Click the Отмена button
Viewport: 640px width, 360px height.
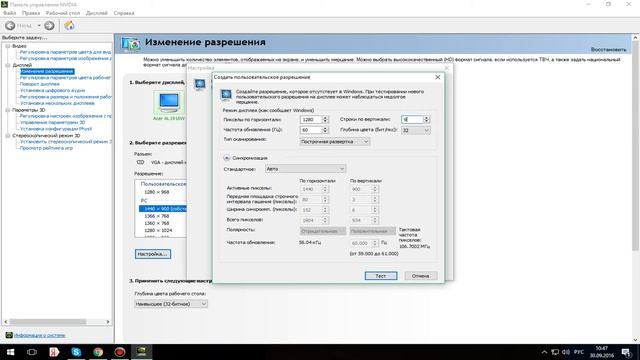421,276
